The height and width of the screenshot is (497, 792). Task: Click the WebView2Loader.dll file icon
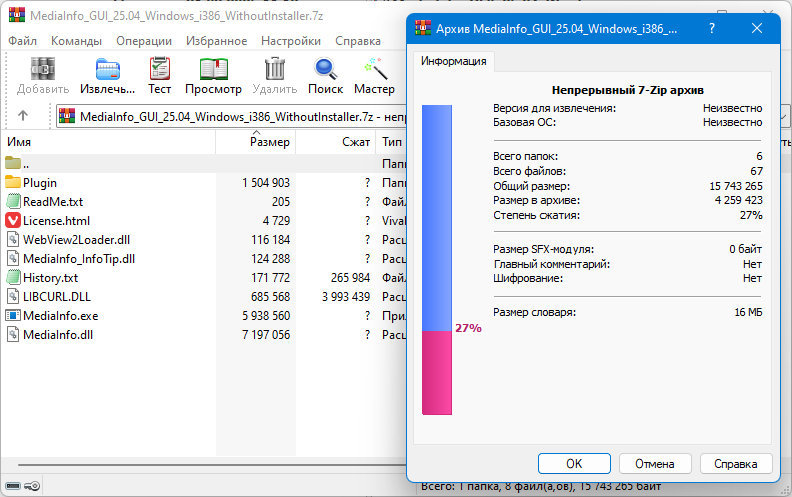click(13, 239)
